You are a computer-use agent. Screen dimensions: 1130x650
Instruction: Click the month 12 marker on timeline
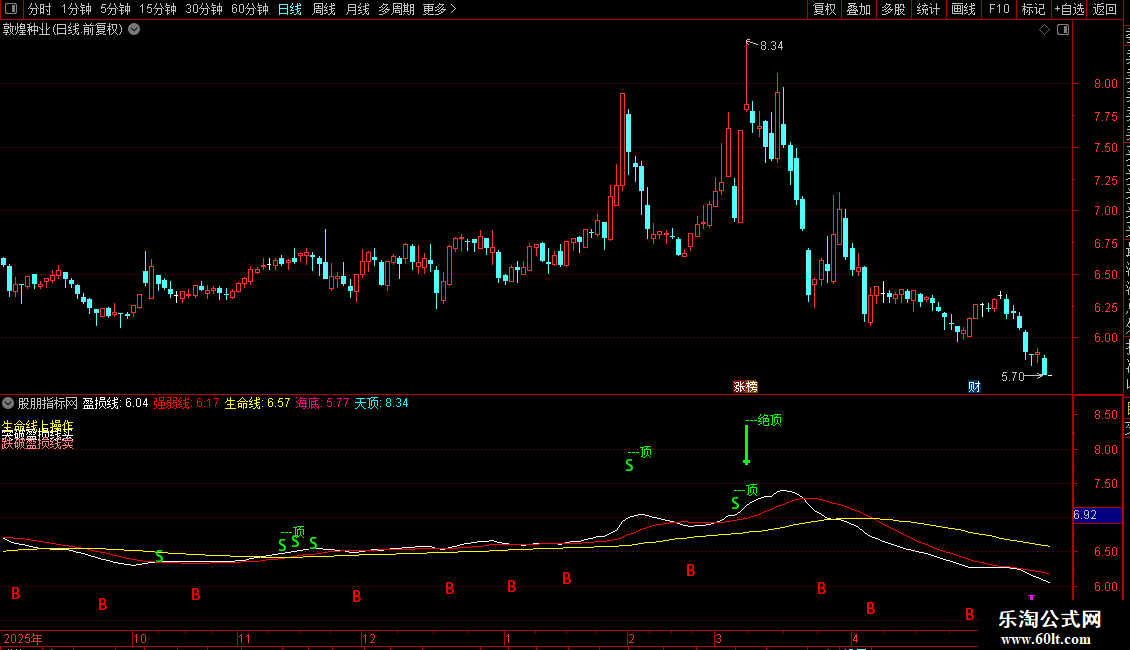(369, 638)
